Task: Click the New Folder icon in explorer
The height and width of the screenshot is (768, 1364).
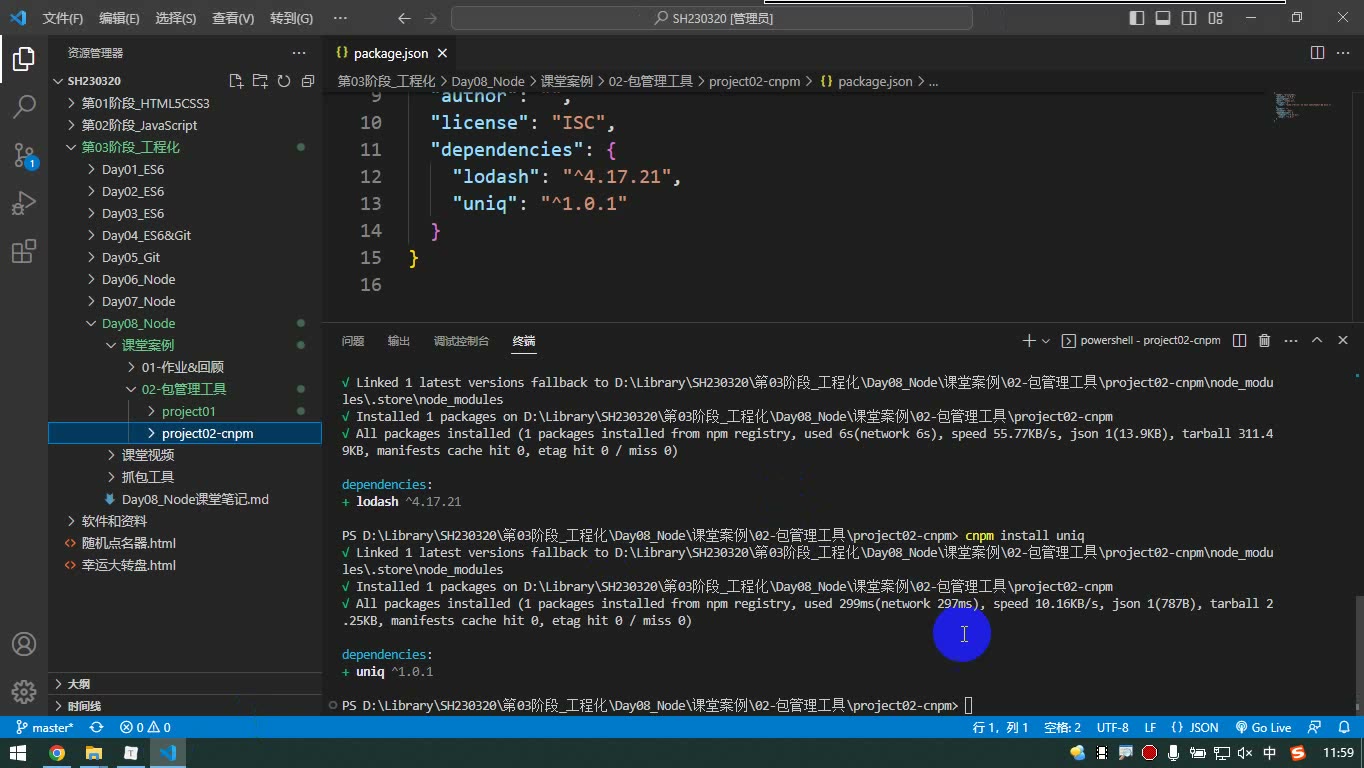Action: click(x=260, y=81)
